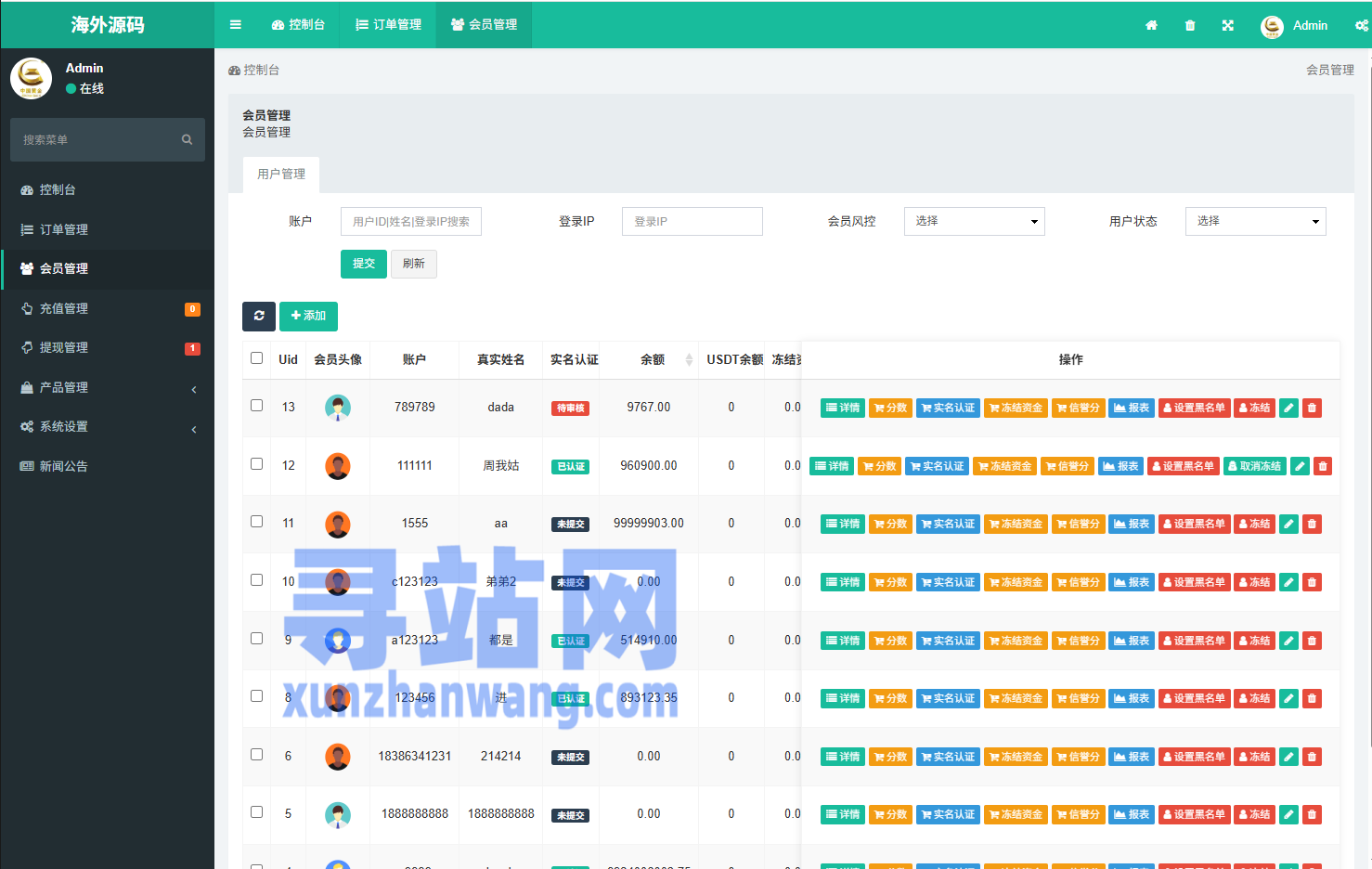Click 冻结资金 for user a123123
The height and width of the screenshot is (869, 1372).
[1016, 641]
